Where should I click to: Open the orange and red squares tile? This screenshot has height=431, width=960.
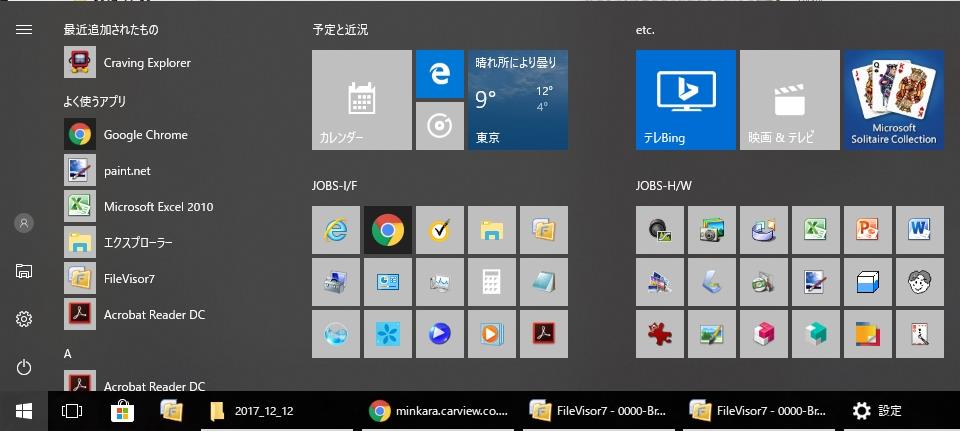click(x=868, y=334)
